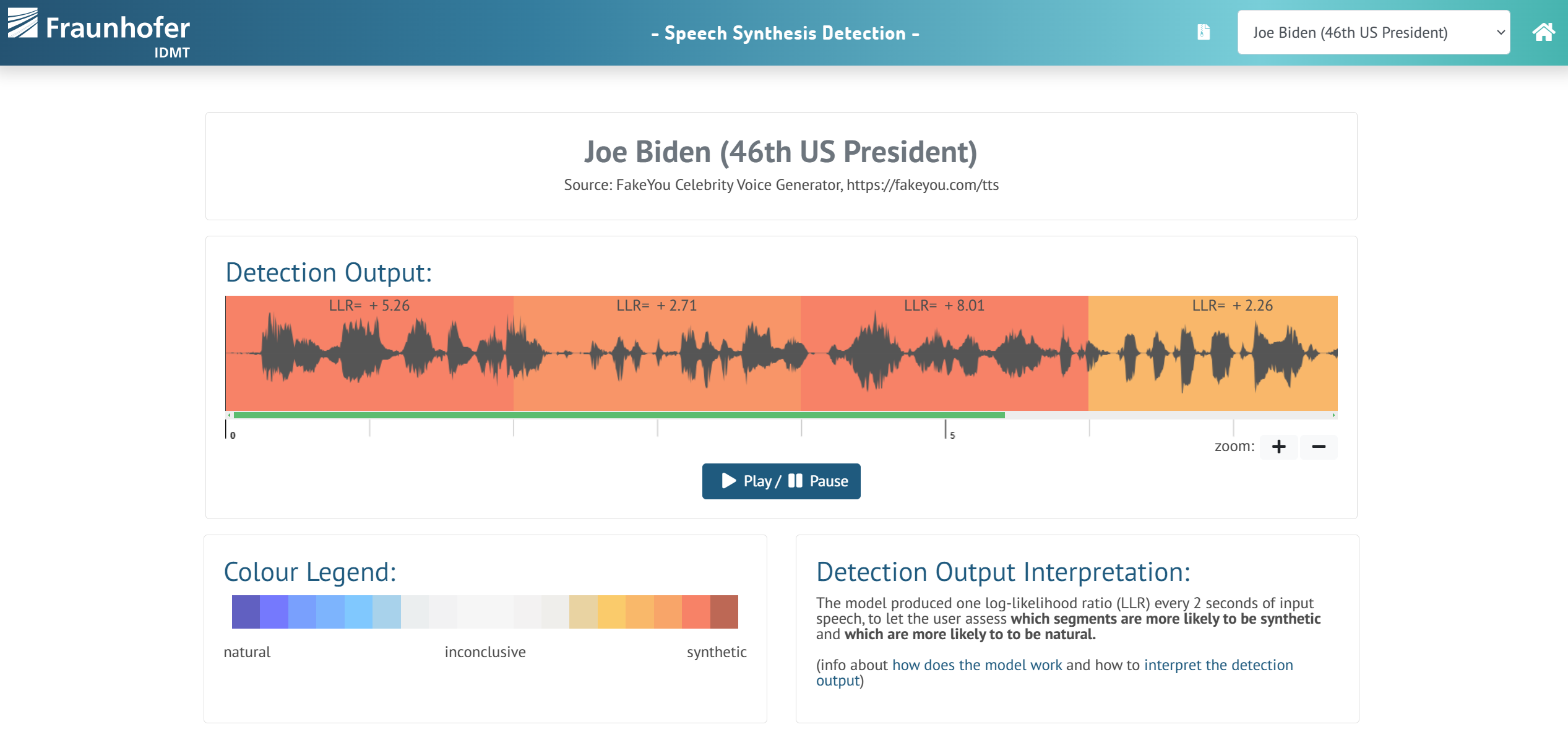Click the right scroll arrow under waveform
Image resolution: width=1568 pixels, height=753 pixels.
pos(1333,415)
